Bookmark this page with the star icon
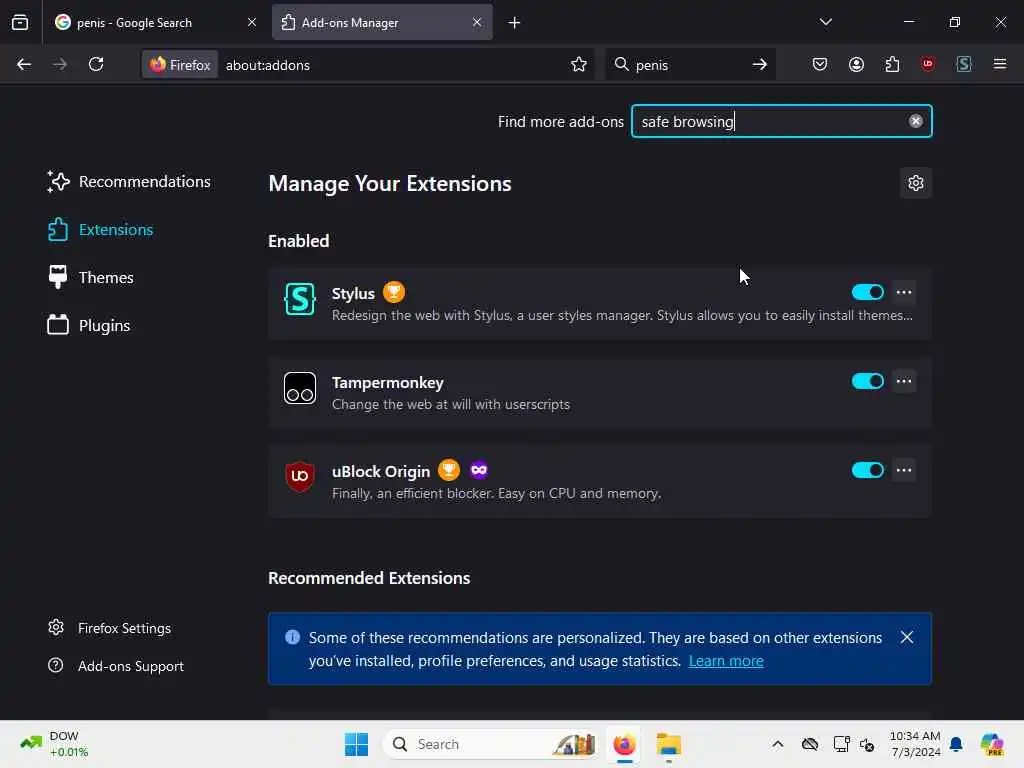 click(x=579, y=64)
